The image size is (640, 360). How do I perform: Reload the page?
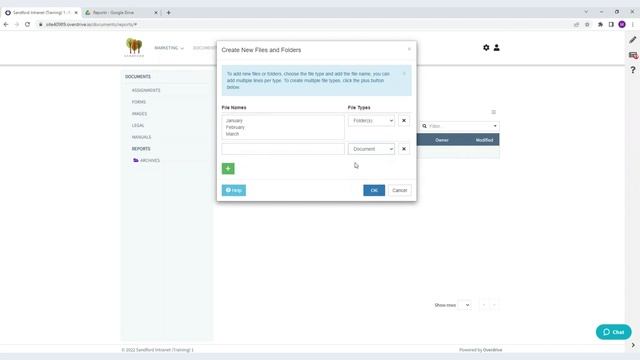(x=27, y=24)
